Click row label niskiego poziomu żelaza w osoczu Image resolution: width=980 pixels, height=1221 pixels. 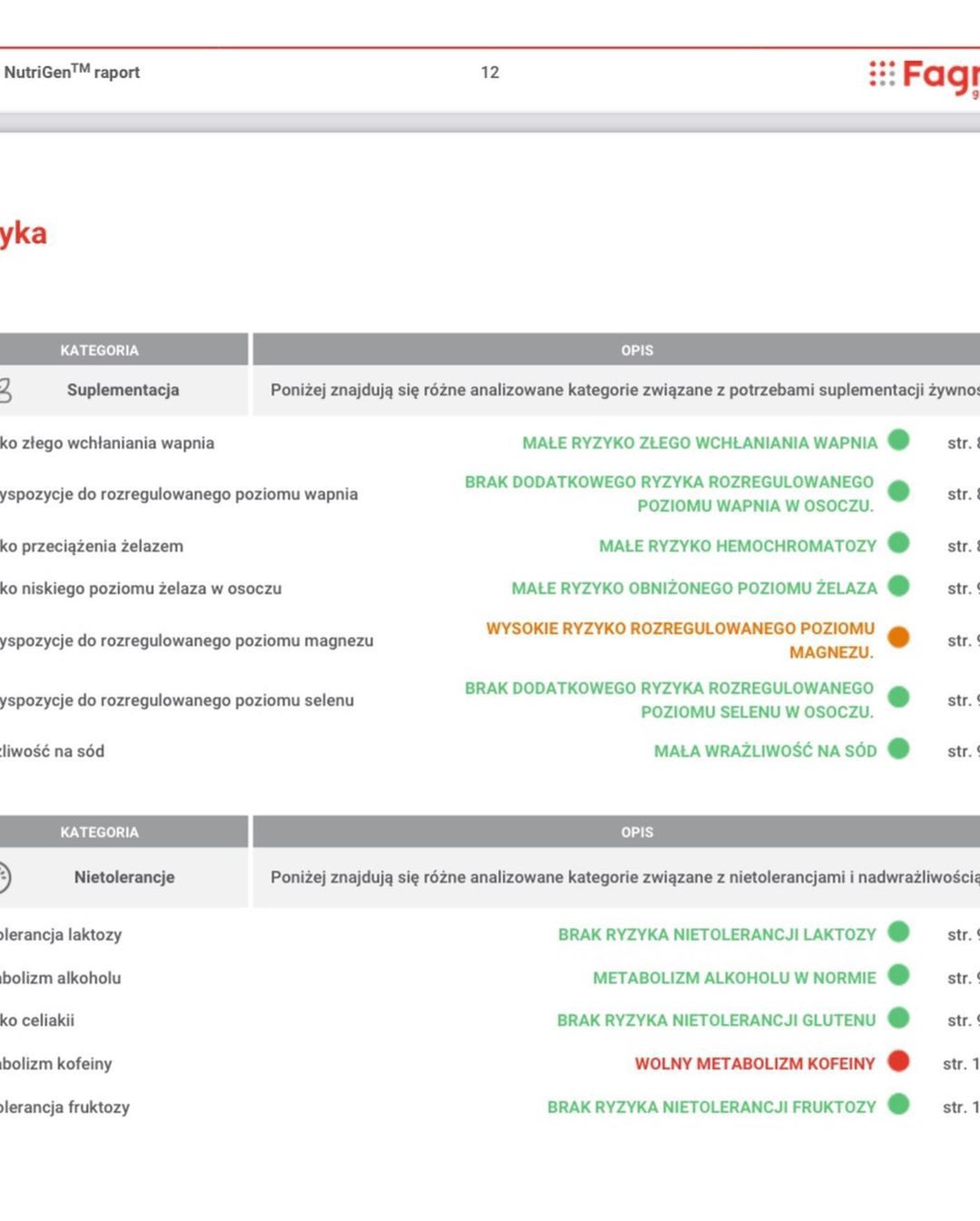tap(141, 589)
